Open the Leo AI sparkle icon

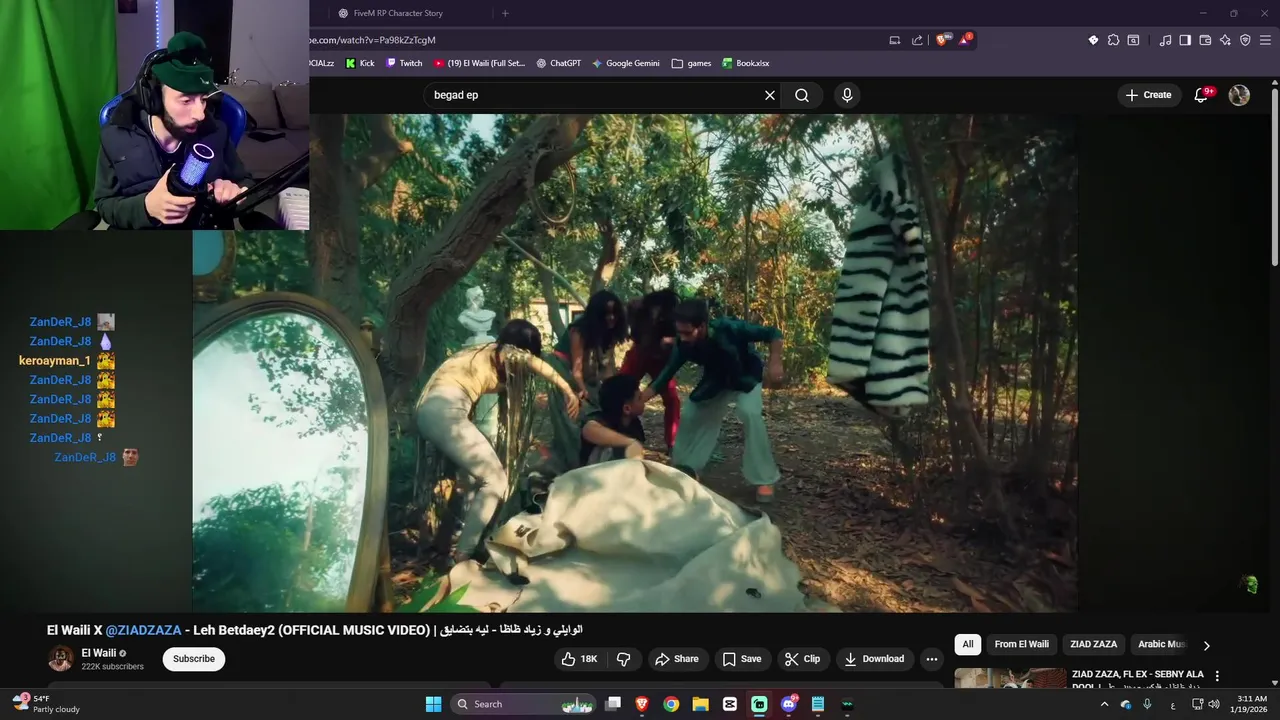click(x=1225, y=40)
